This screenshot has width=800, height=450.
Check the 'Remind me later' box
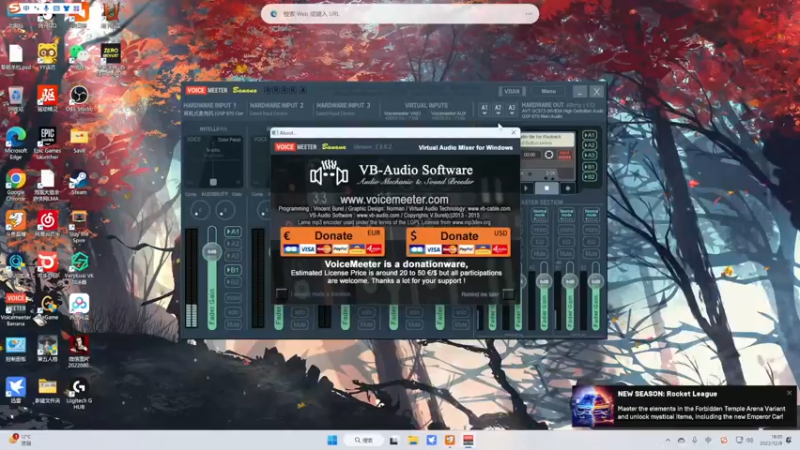[x=508, y=293]
